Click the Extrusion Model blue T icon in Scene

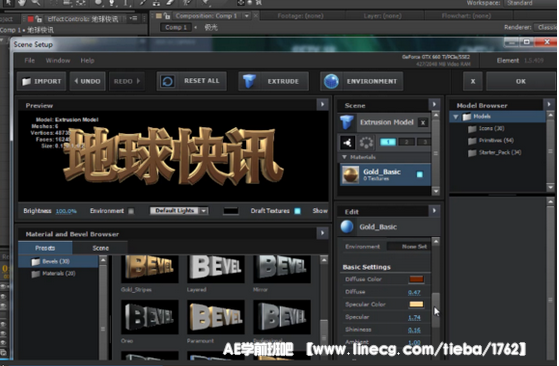point(347,122)
